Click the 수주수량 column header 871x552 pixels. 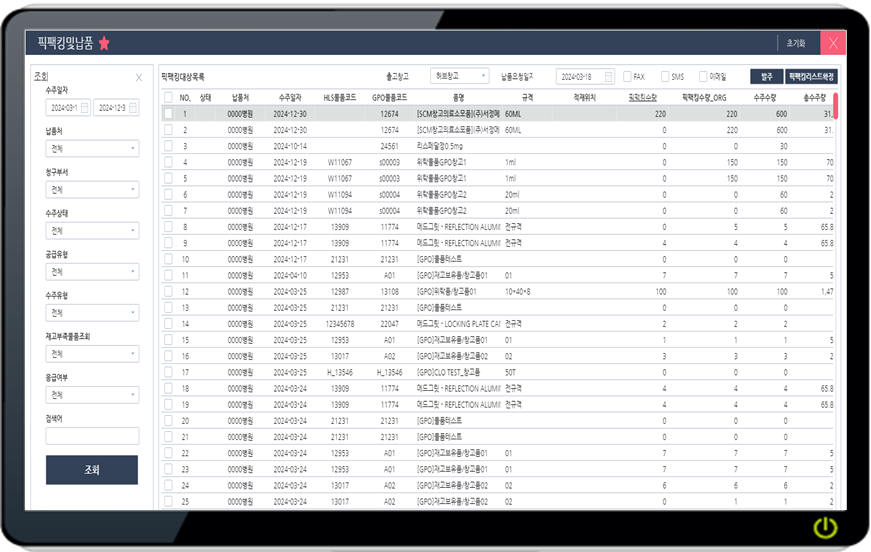pos(765,98)
